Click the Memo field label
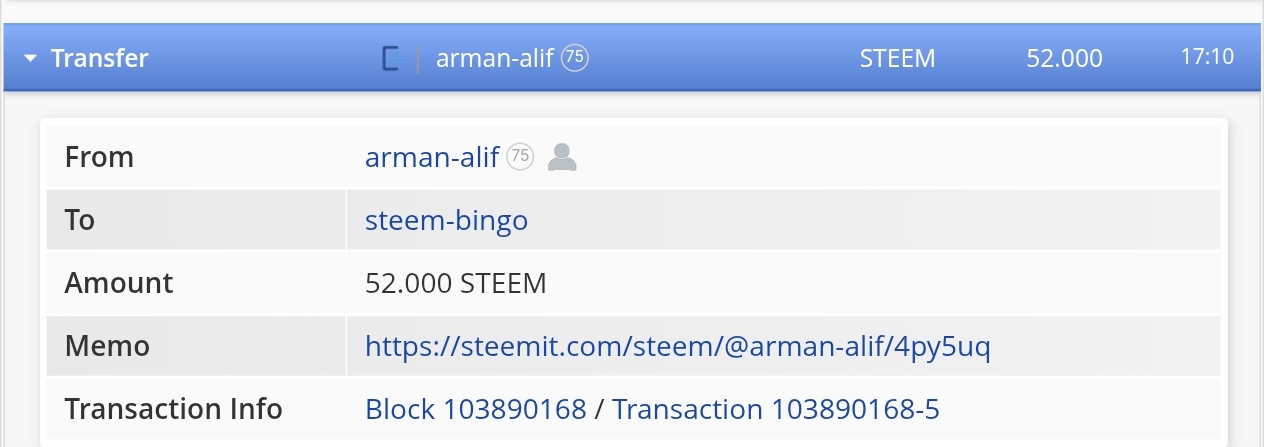The height and width of the screenshot is (447, 1264). (x=107, y=346)
